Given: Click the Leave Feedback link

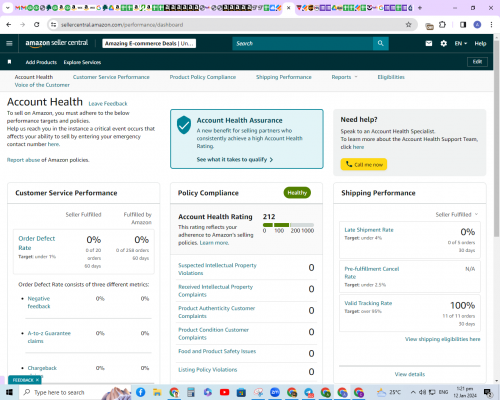Looking at the screenshot, I should coord(108,104).
